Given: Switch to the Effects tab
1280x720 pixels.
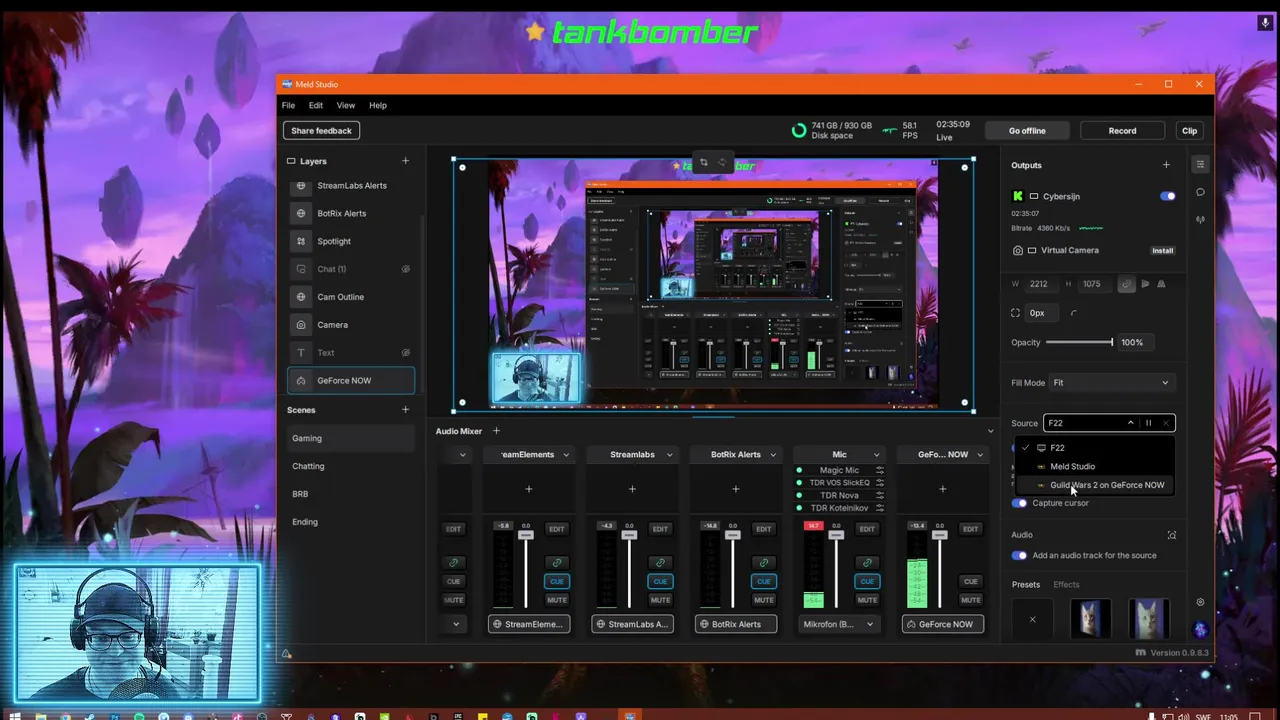Looking at the screenshot, I should pyautogui.click(x=1066, y=585).
